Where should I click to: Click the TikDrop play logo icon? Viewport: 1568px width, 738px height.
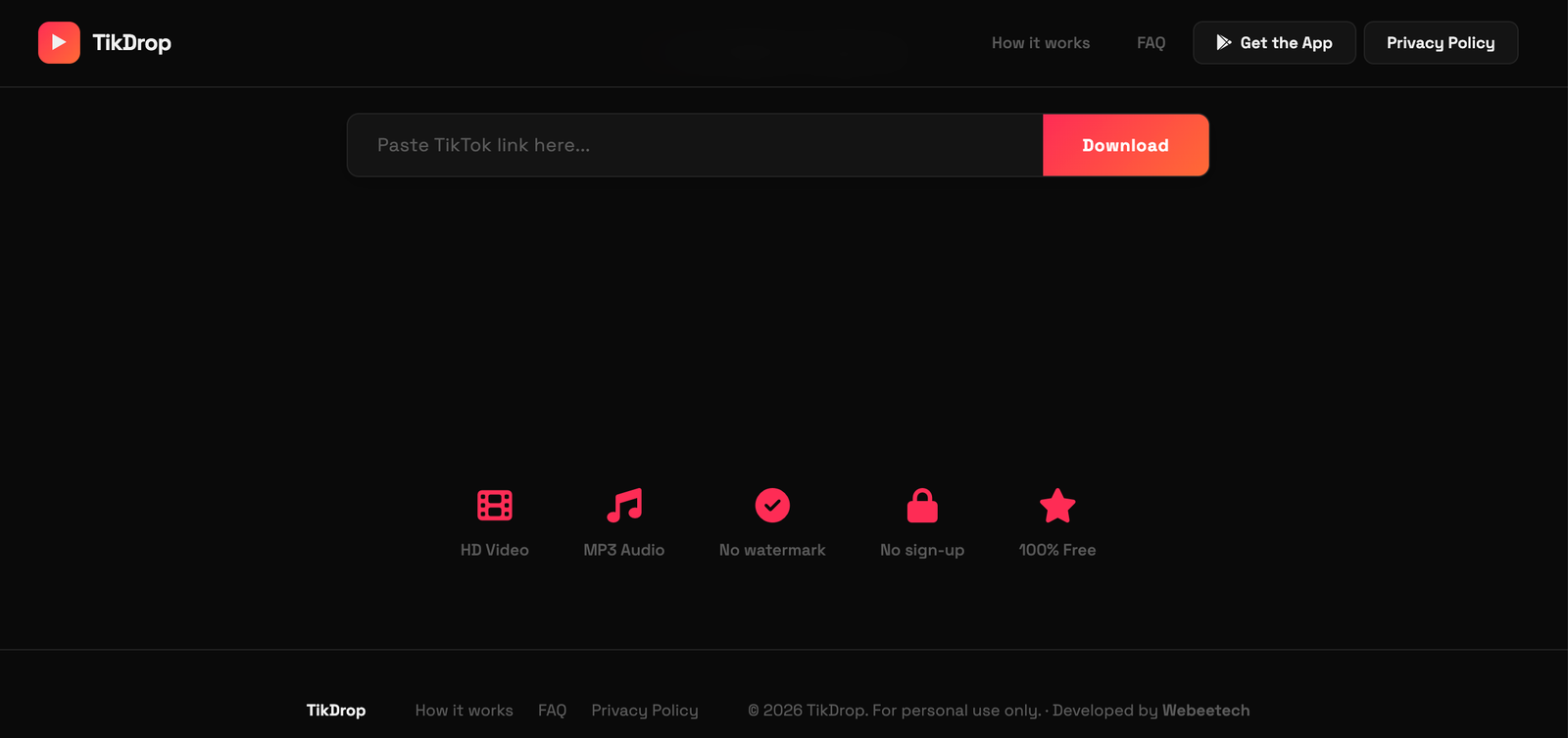(x=59, y=43)
